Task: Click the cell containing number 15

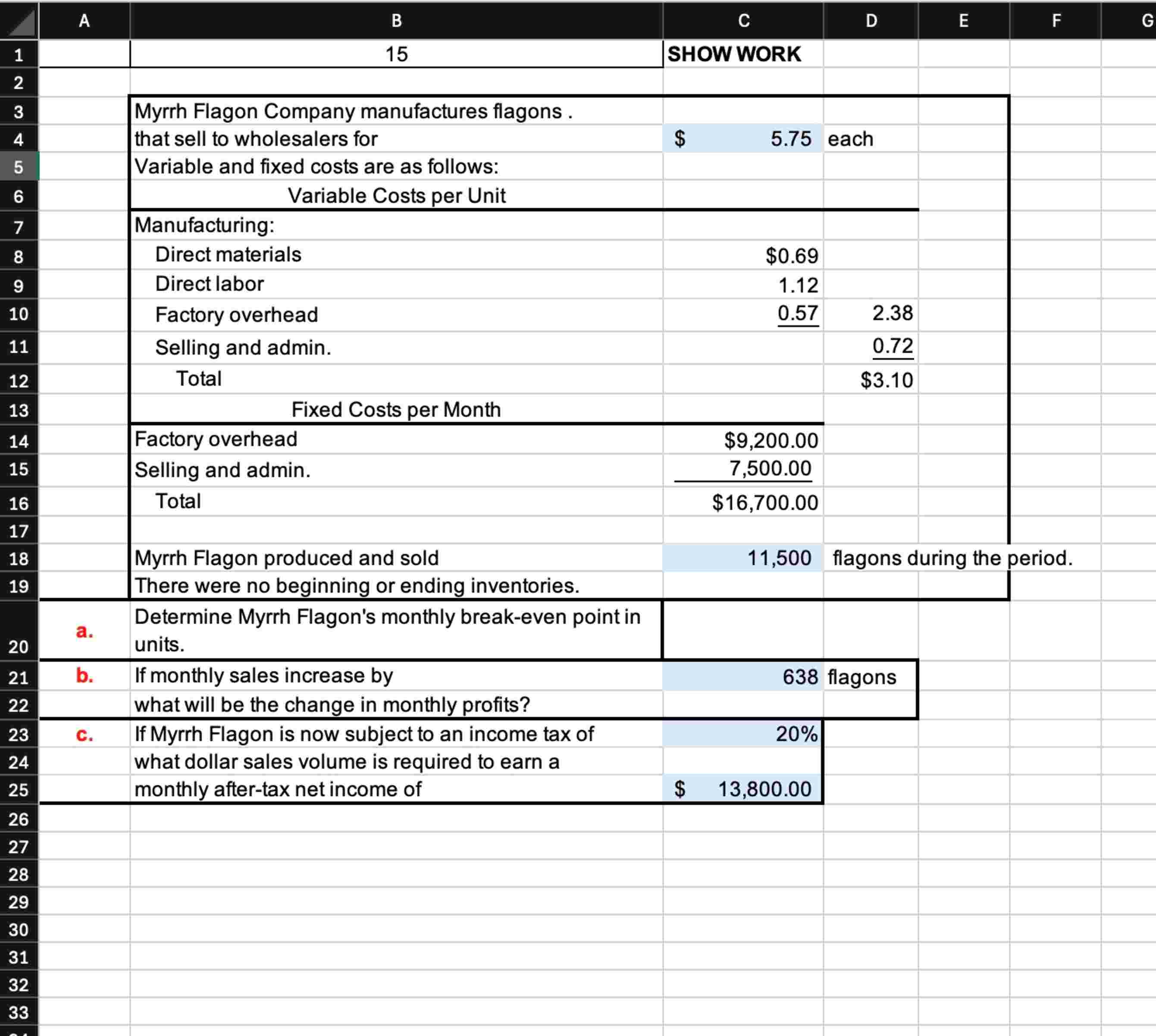Action: [x=396, y=54]
